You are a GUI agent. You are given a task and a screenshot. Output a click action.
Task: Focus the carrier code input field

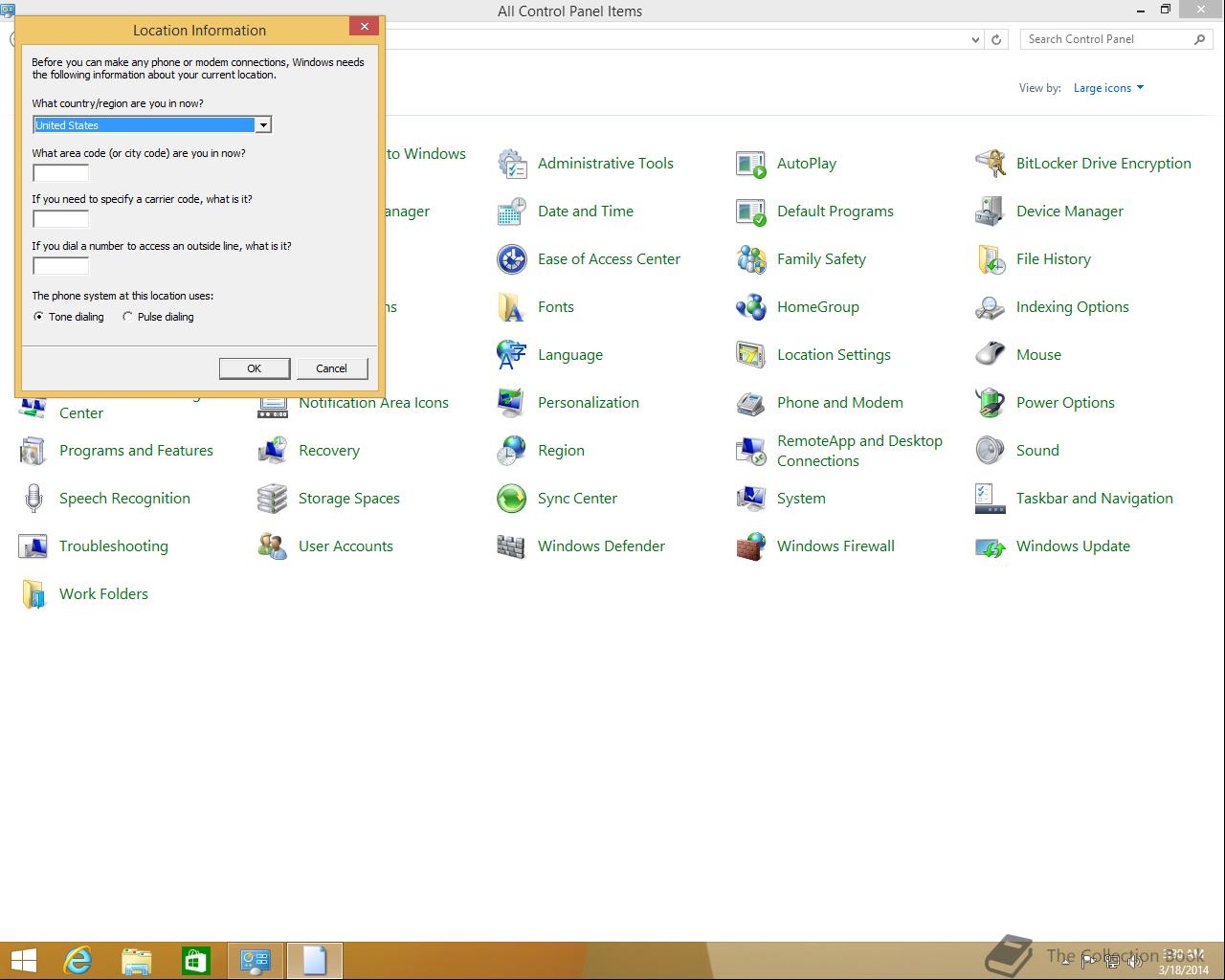(x=61, y=219)
